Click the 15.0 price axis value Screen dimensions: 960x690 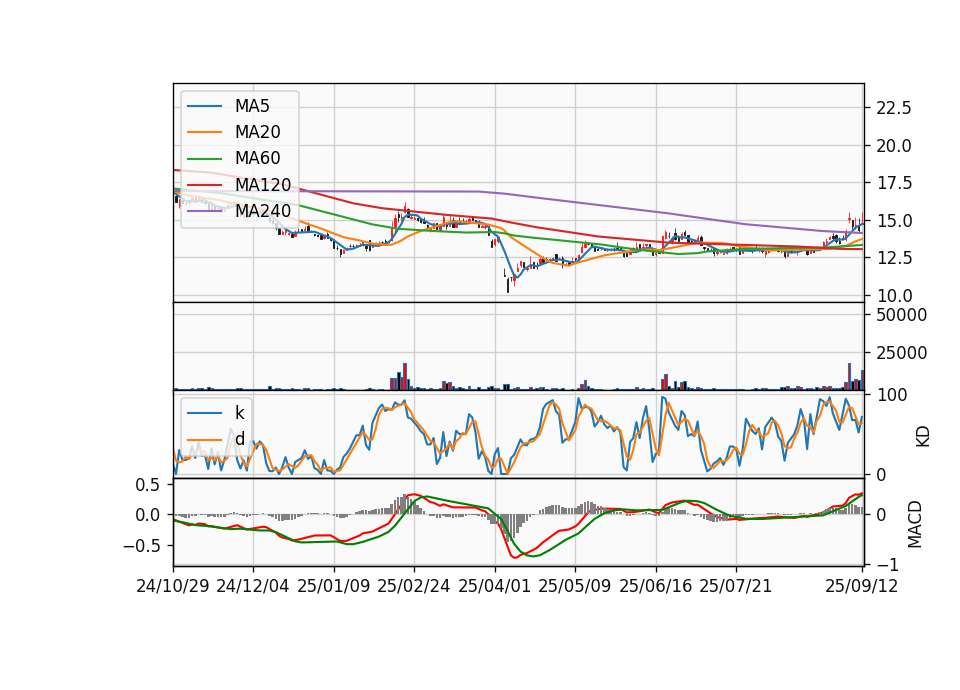[x=894, y=220]
